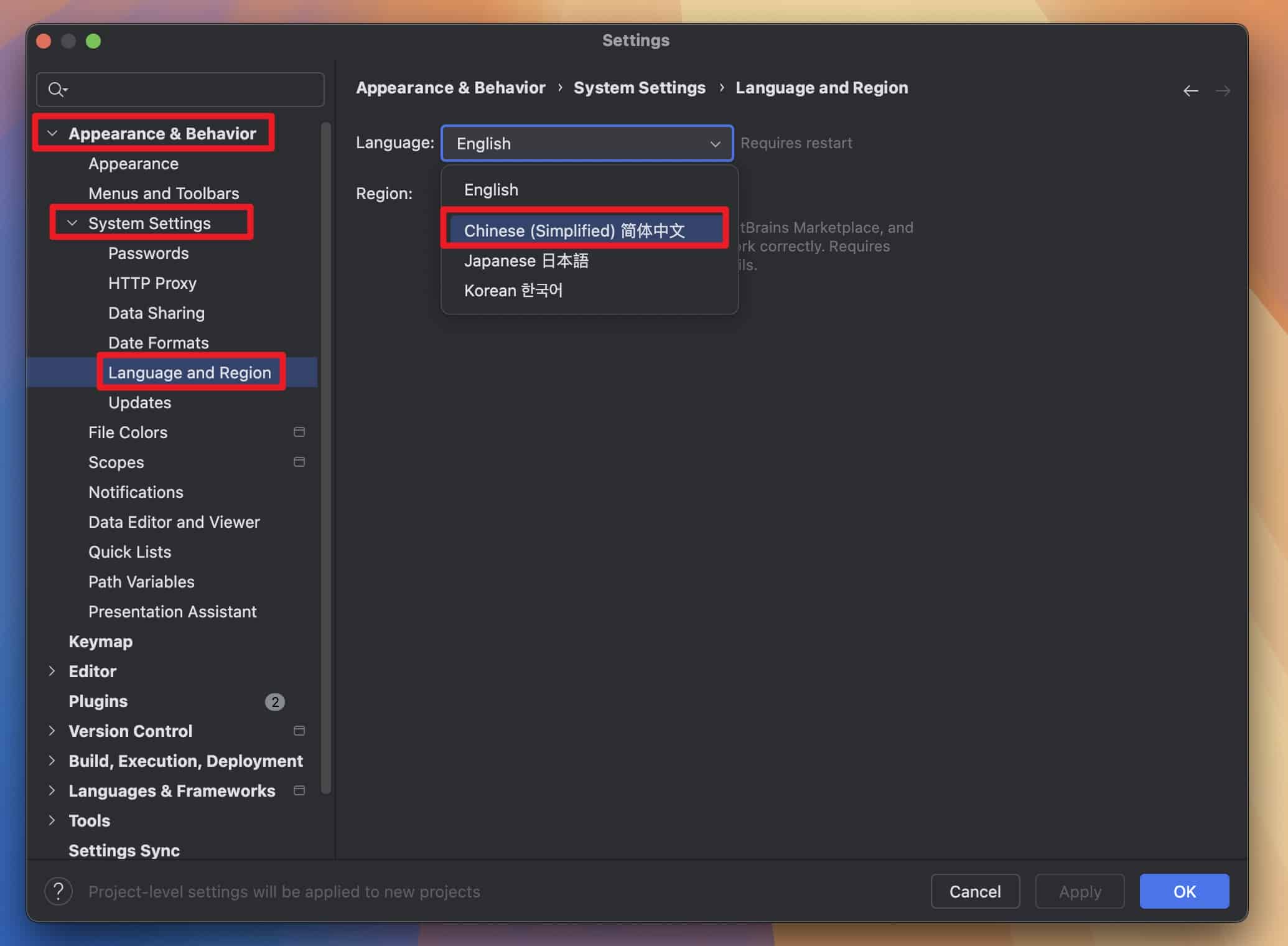Click the search magnifier in the settings sidebar
The image size is (1288, 946).
point(57,89)
